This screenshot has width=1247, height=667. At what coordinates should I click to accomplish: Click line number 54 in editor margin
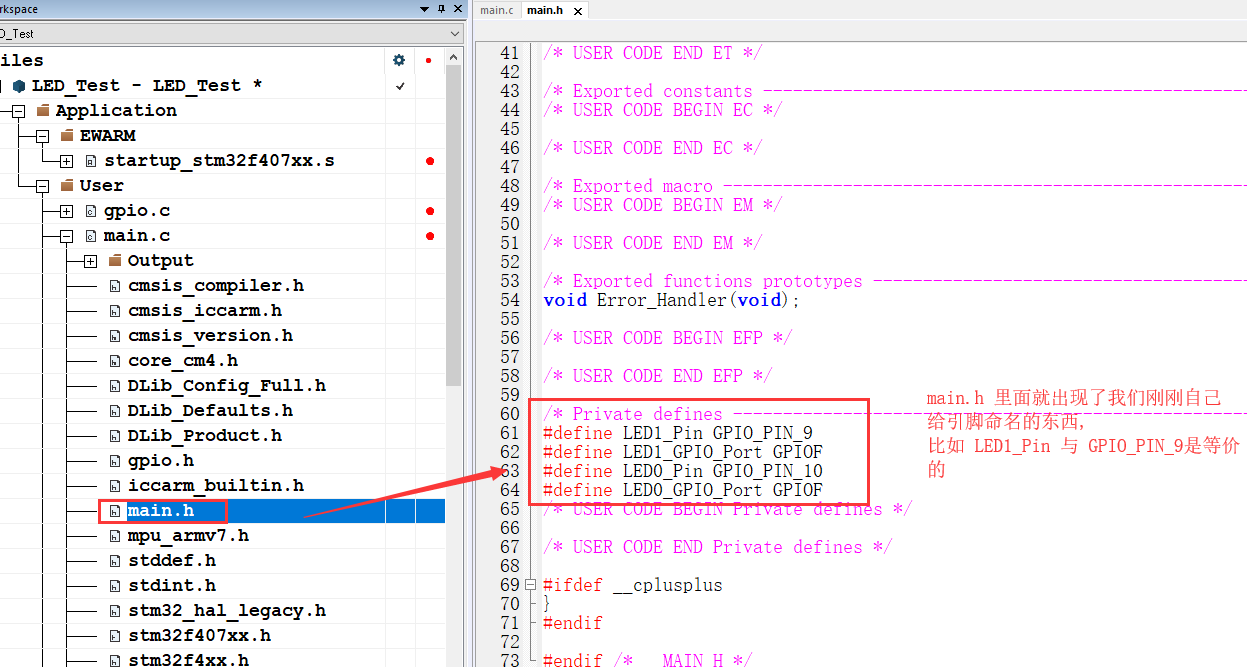tap(510, 300)
